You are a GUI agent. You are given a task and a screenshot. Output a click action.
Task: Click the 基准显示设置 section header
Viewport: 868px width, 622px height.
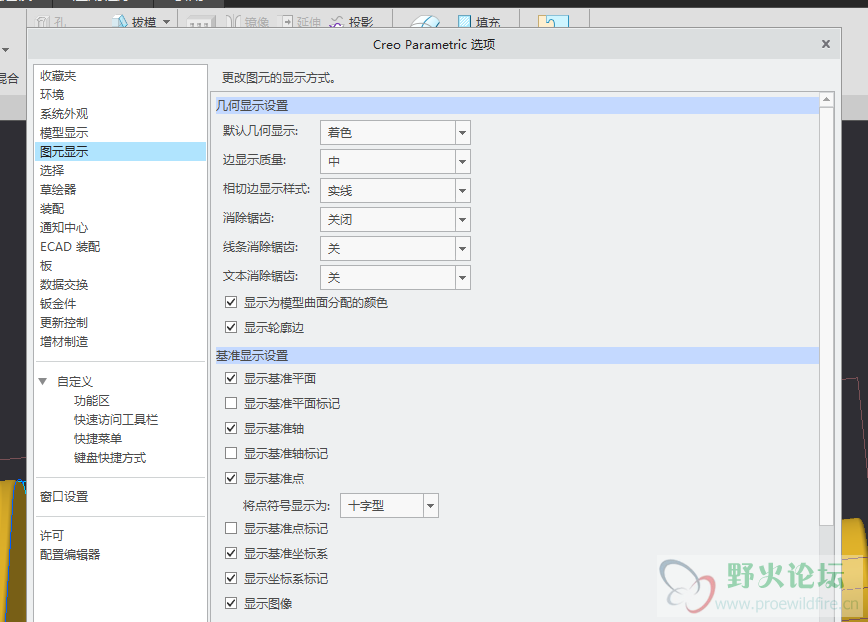pos(517,355)
